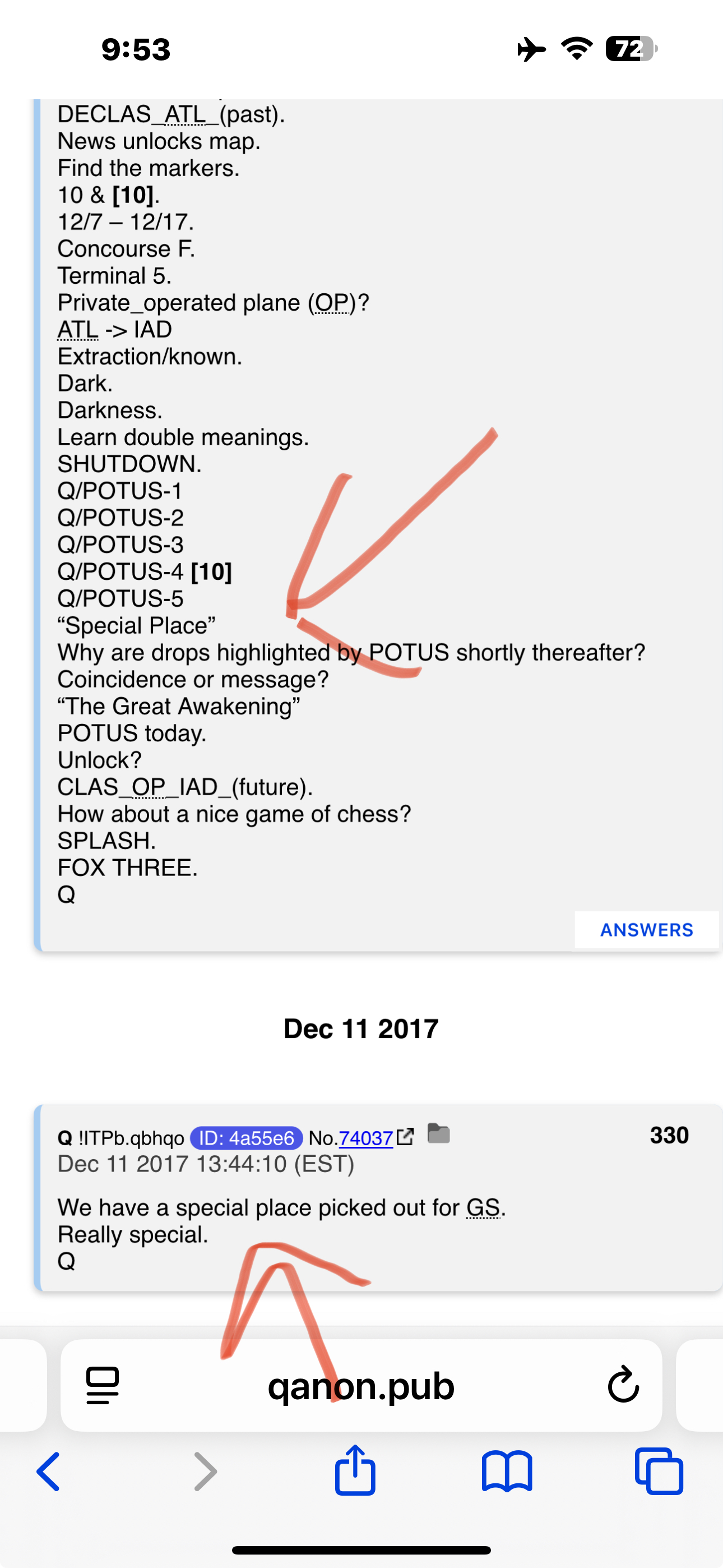This screenshot has height=1568, width=723.
Task: Tap the underlined GS abbreviation
Action: 483,1207
